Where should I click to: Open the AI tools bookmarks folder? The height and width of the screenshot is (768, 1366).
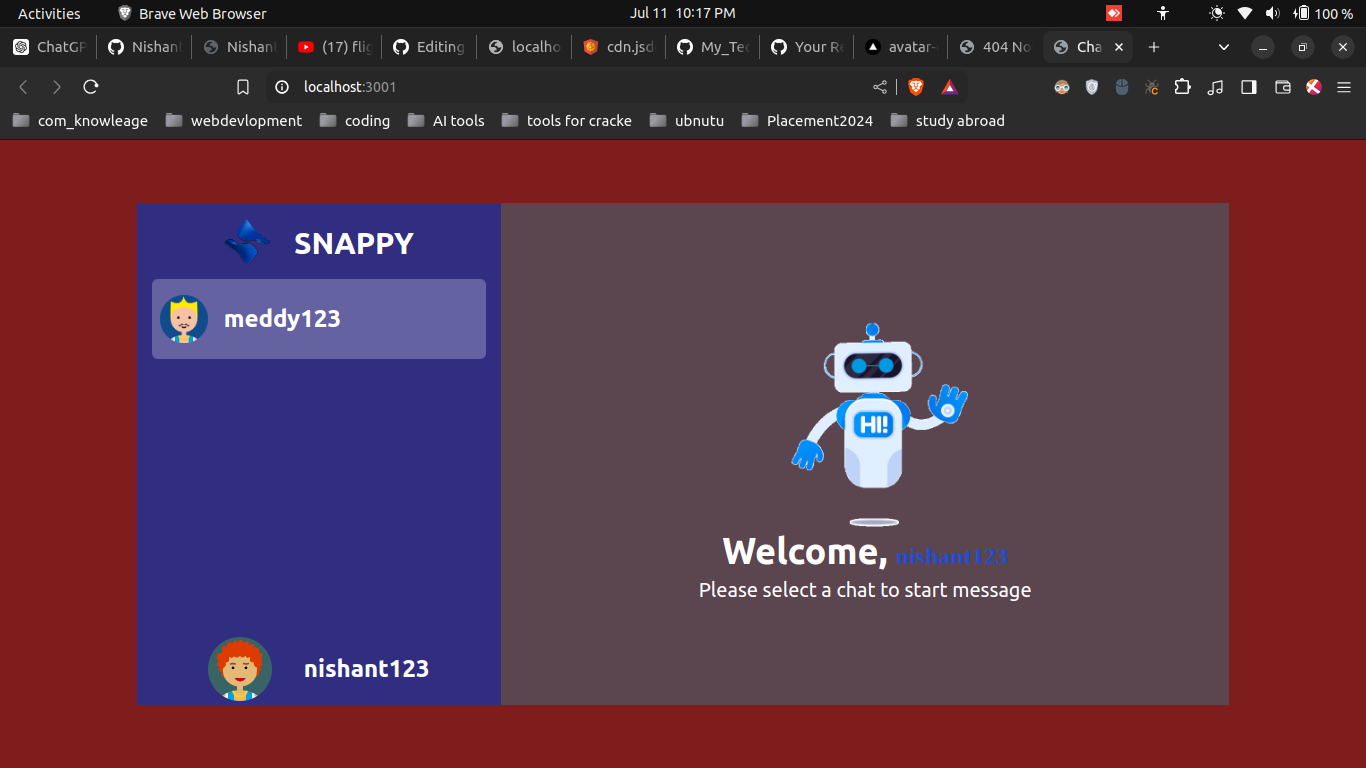click(x=447, y=121)
